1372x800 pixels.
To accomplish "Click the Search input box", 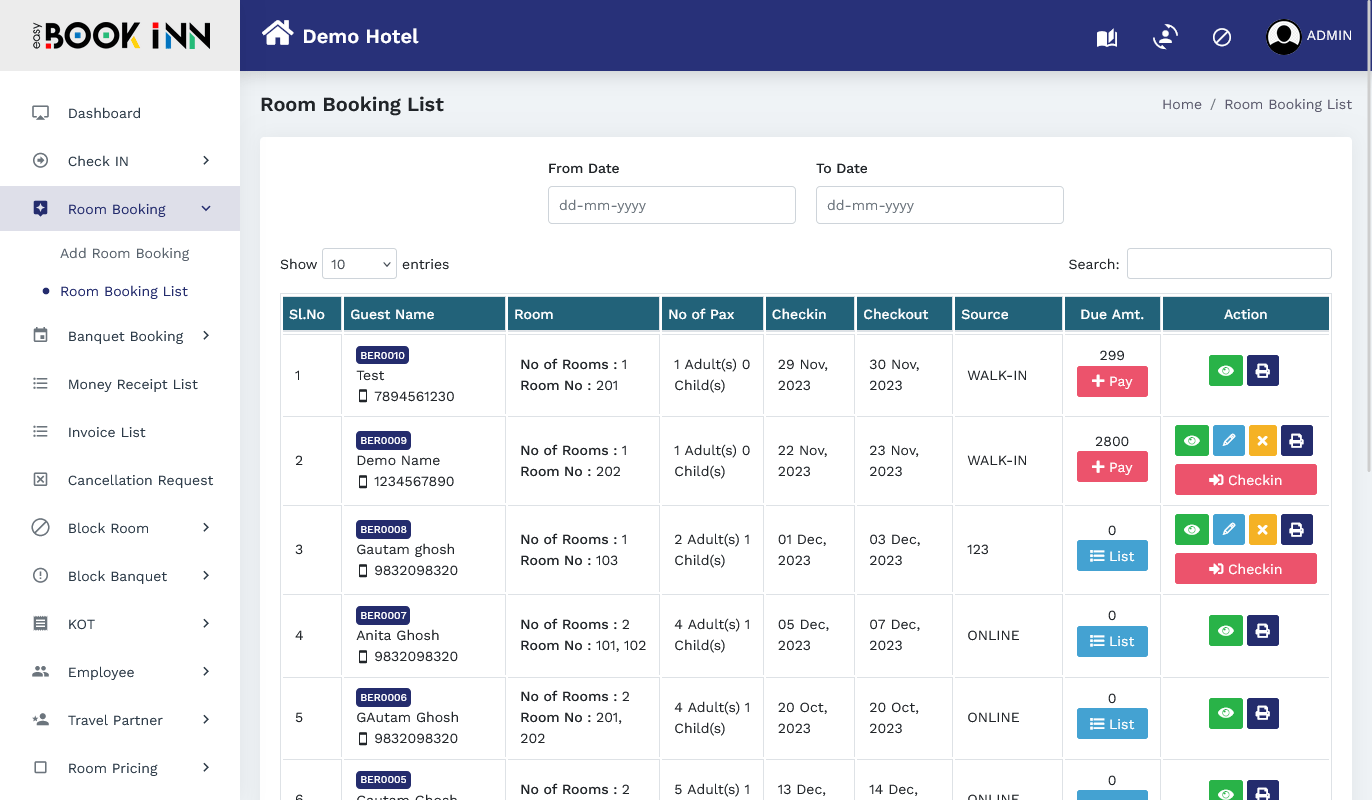I will (x=1228, y=264).
